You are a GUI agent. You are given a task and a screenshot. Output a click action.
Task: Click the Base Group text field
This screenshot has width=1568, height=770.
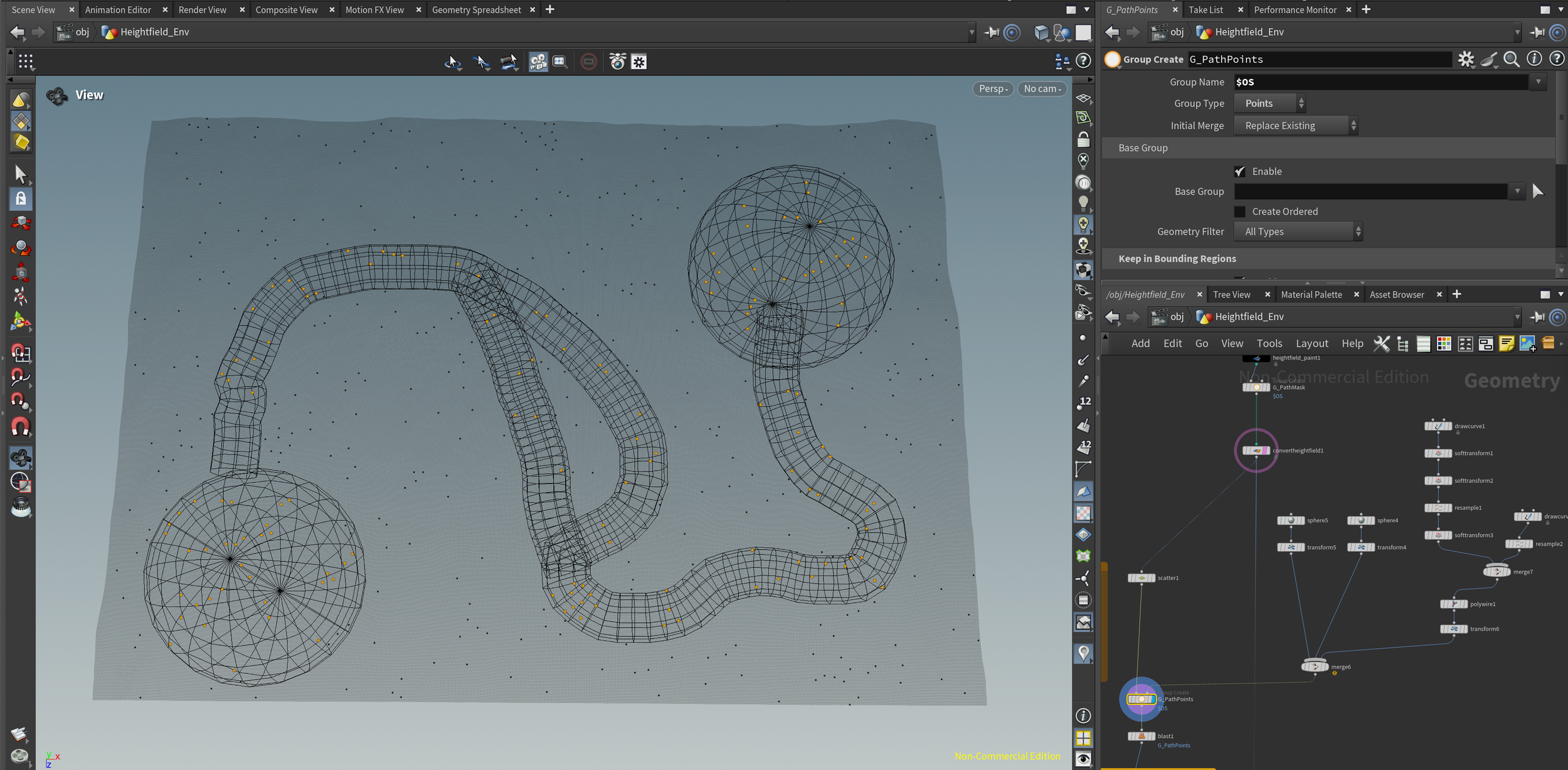pos(1370,191)
